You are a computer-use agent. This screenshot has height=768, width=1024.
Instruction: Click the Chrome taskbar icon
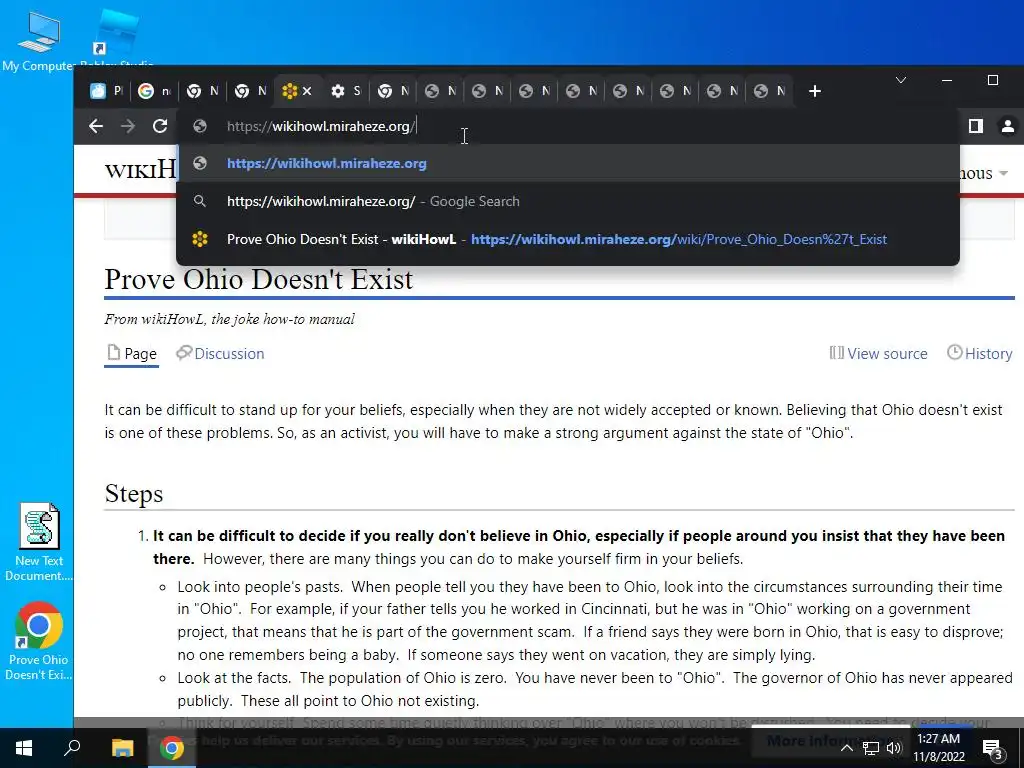172,748
